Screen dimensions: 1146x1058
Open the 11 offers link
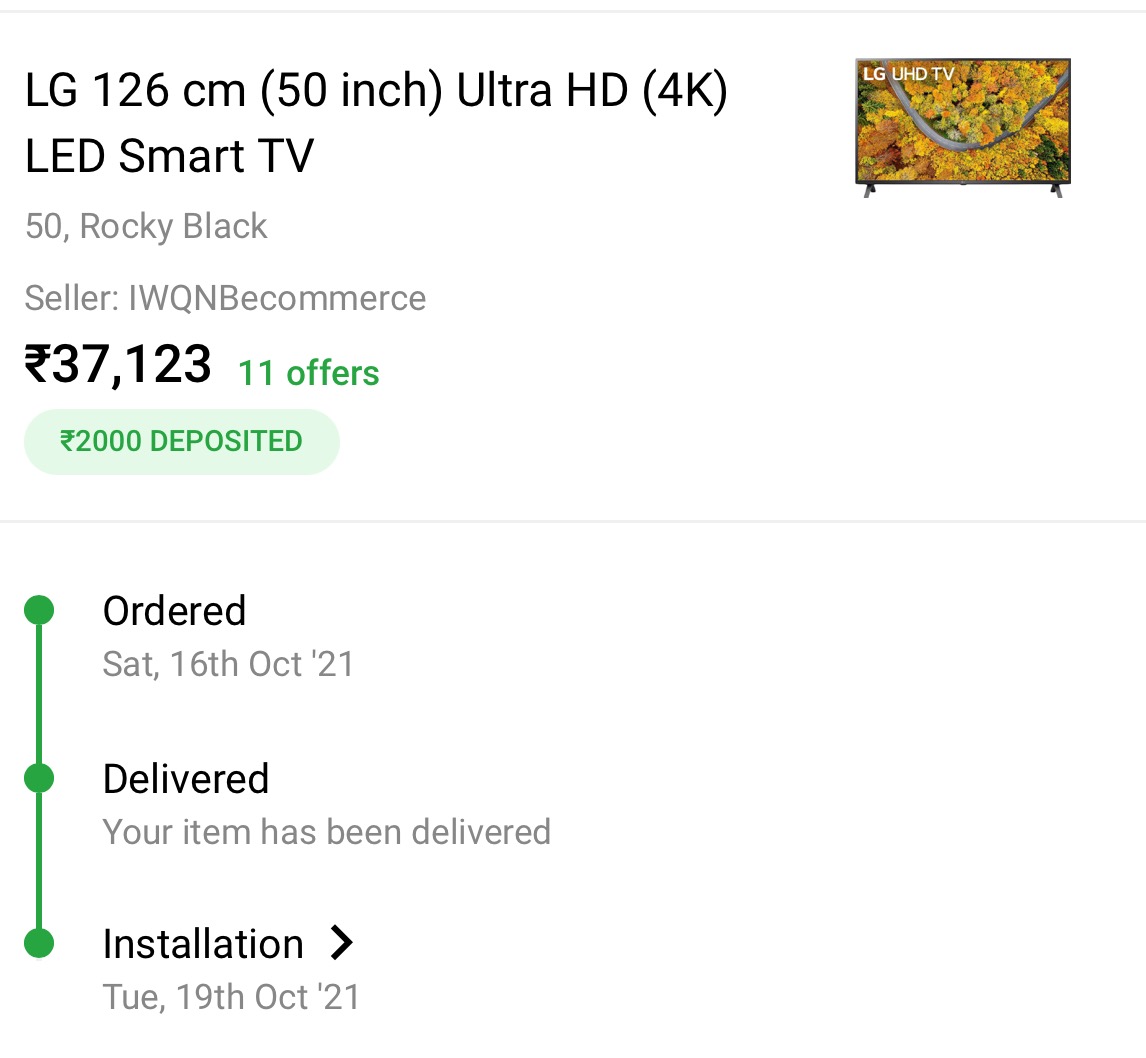click(308, 373)
